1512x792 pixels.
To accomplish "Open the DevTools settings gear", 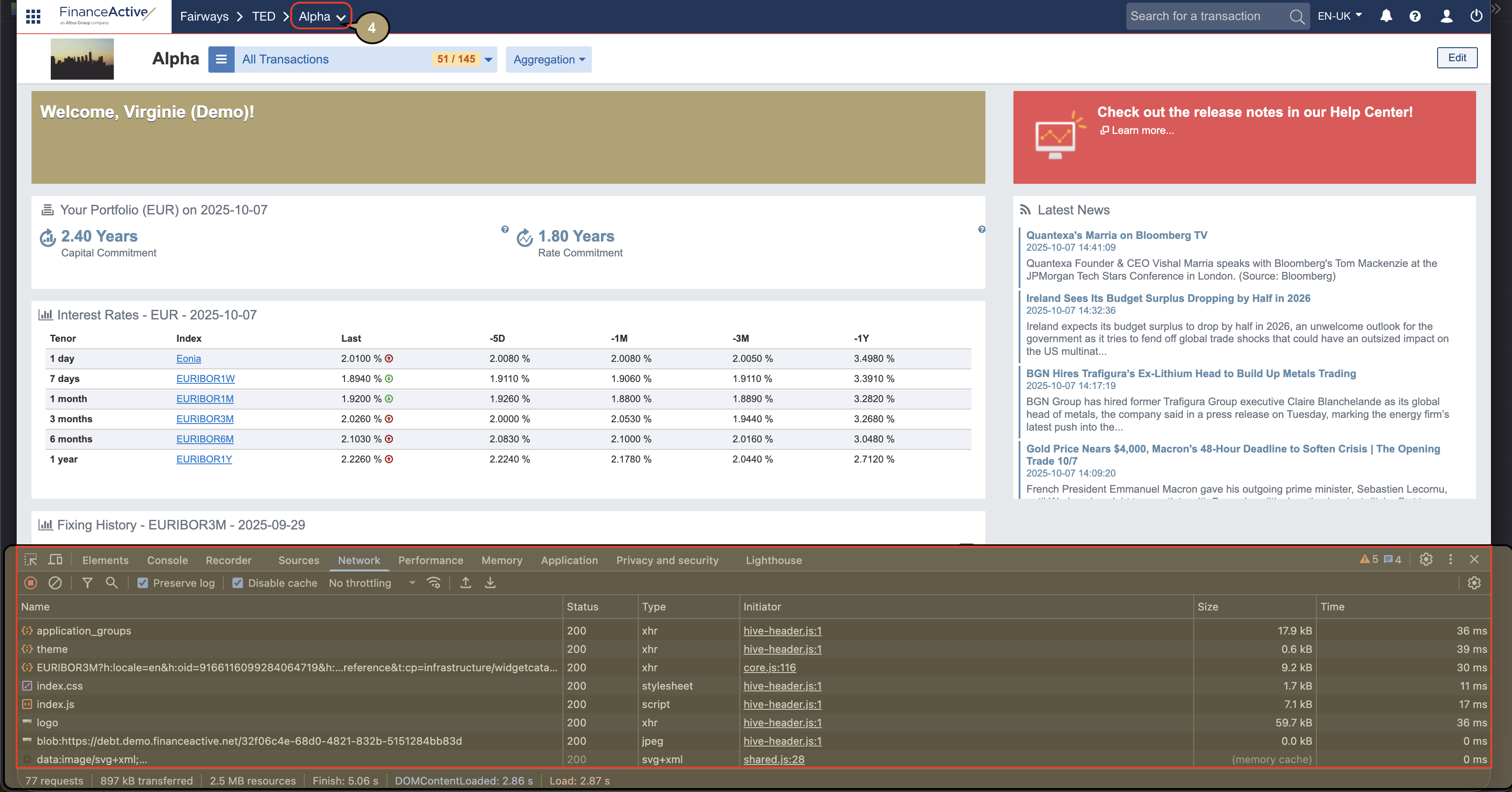I will pos(1426,560).
